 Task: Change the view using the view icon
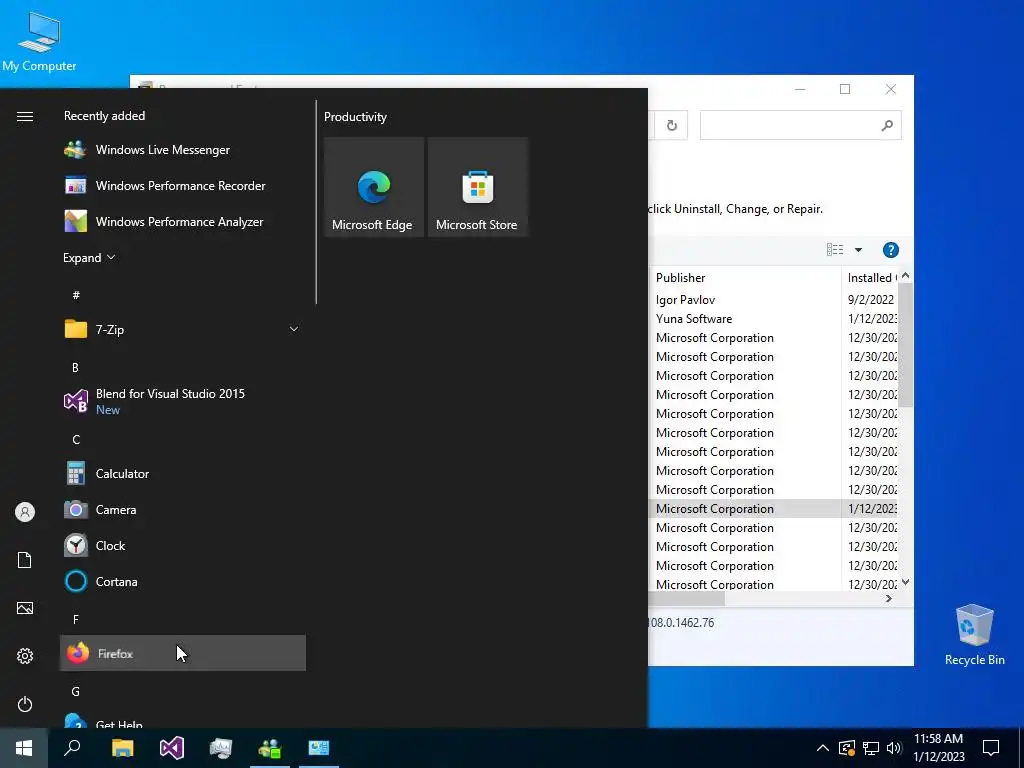(x=835, y=249)
